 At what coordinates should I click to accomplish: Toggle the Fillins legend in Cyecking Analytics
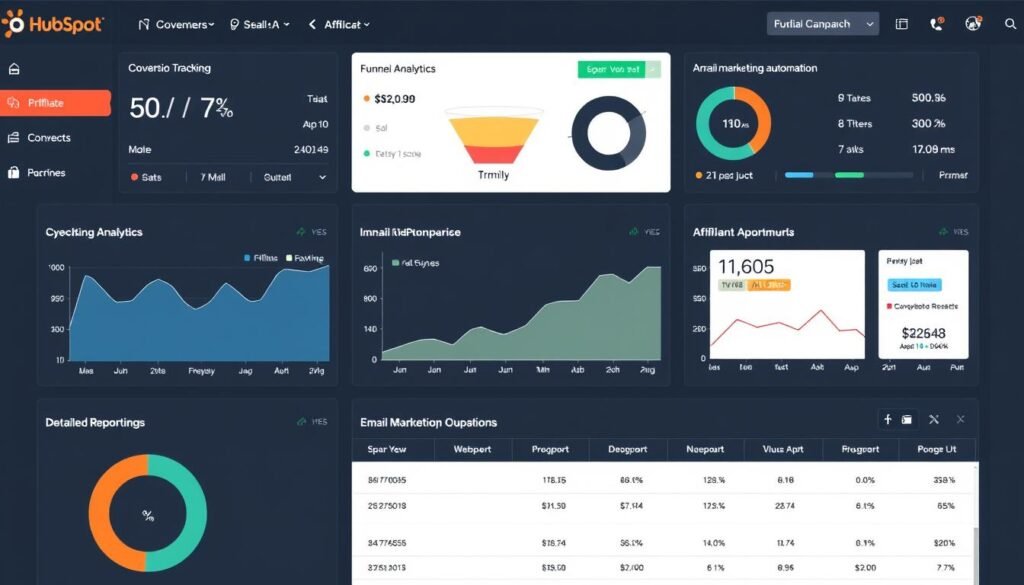click(x=261, y=257)
